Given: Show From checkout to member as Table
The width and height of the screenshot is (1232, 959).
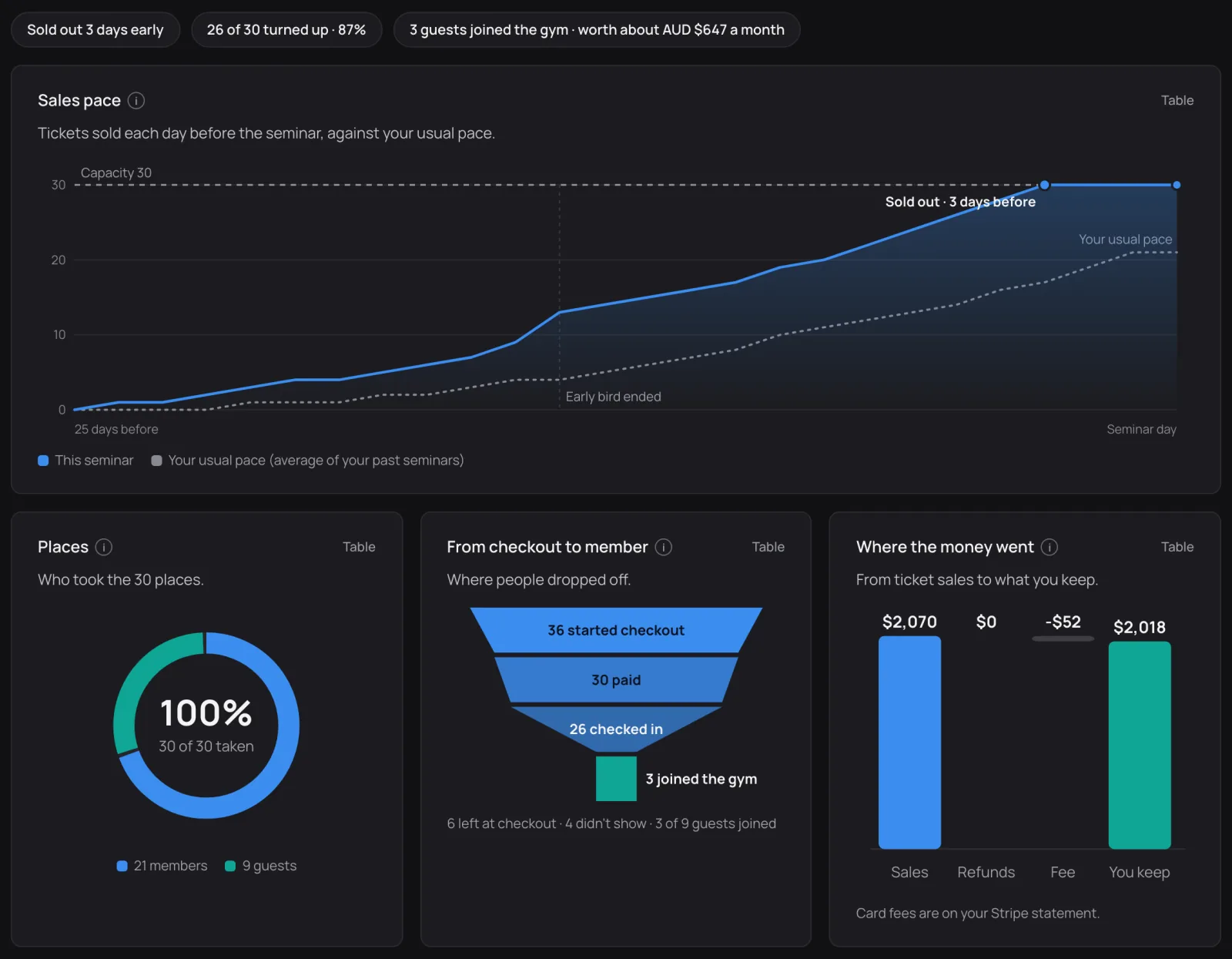Looking at the screenshot, I should point(768,547).
